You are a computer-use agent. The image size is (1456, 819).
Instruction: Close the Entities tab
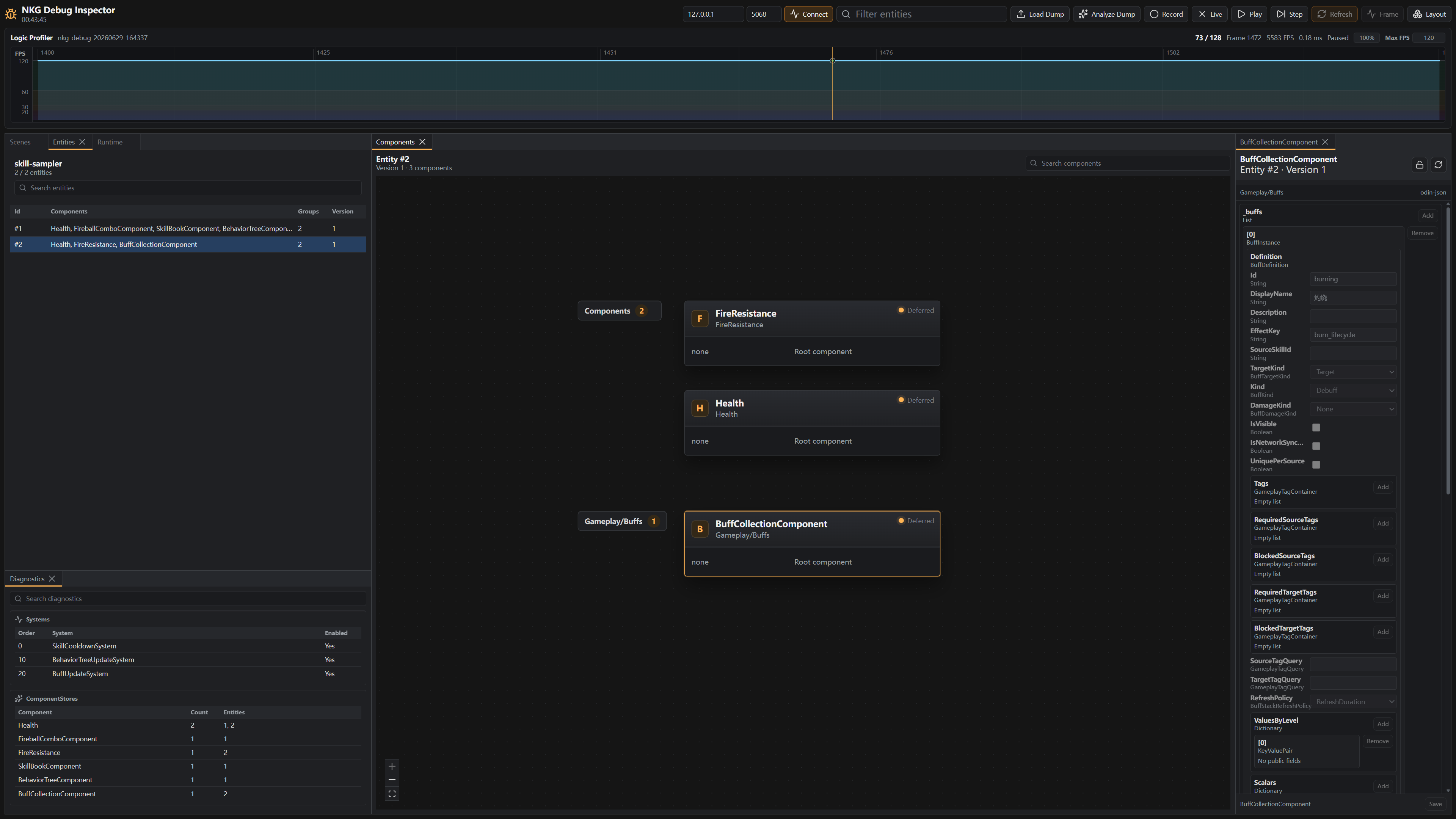click(83, 142)
